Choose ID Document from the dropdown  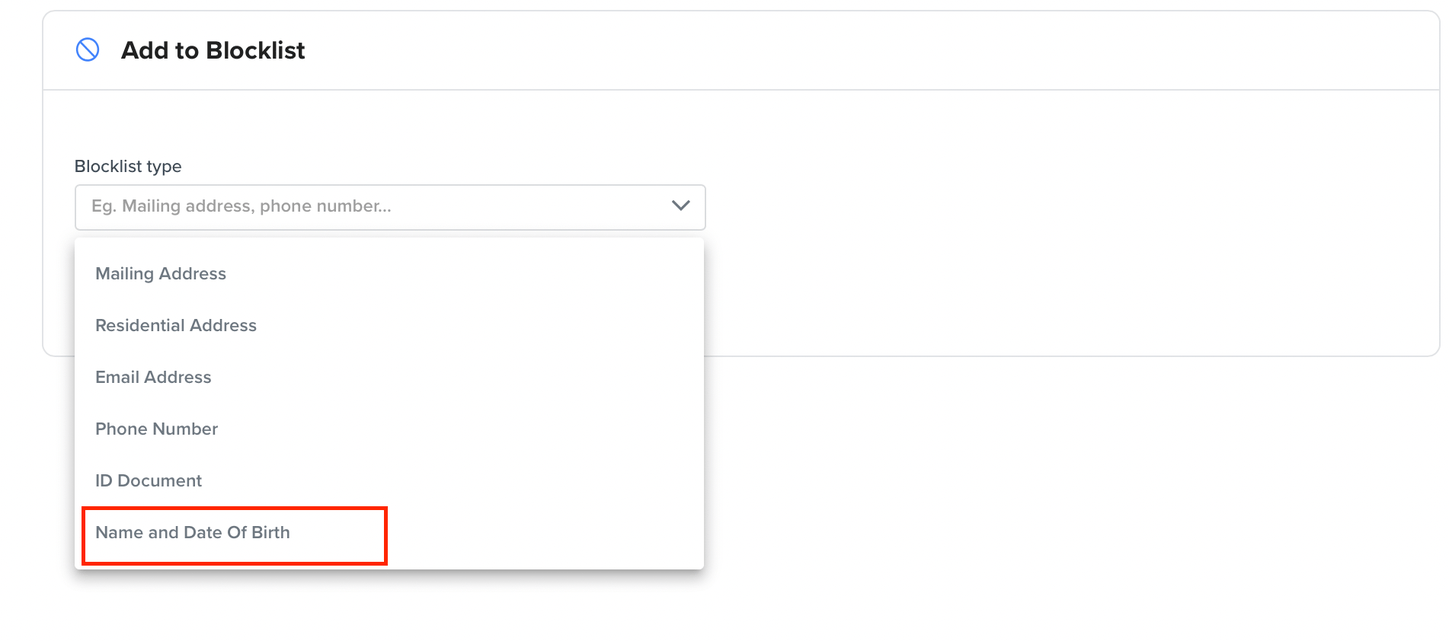[389, 481]
